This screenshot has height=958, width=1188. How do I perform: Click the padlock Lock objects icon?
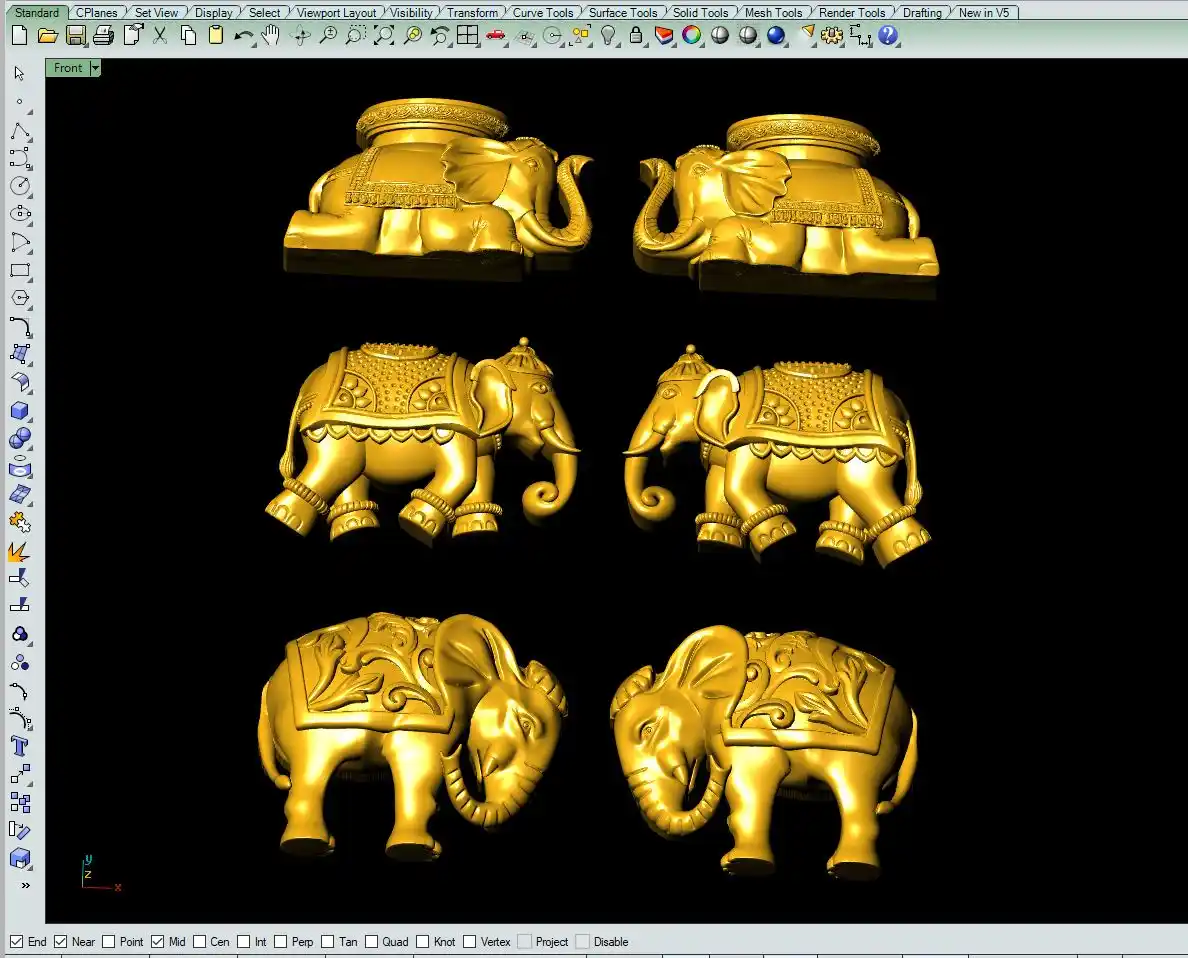(x=636, y=36)
